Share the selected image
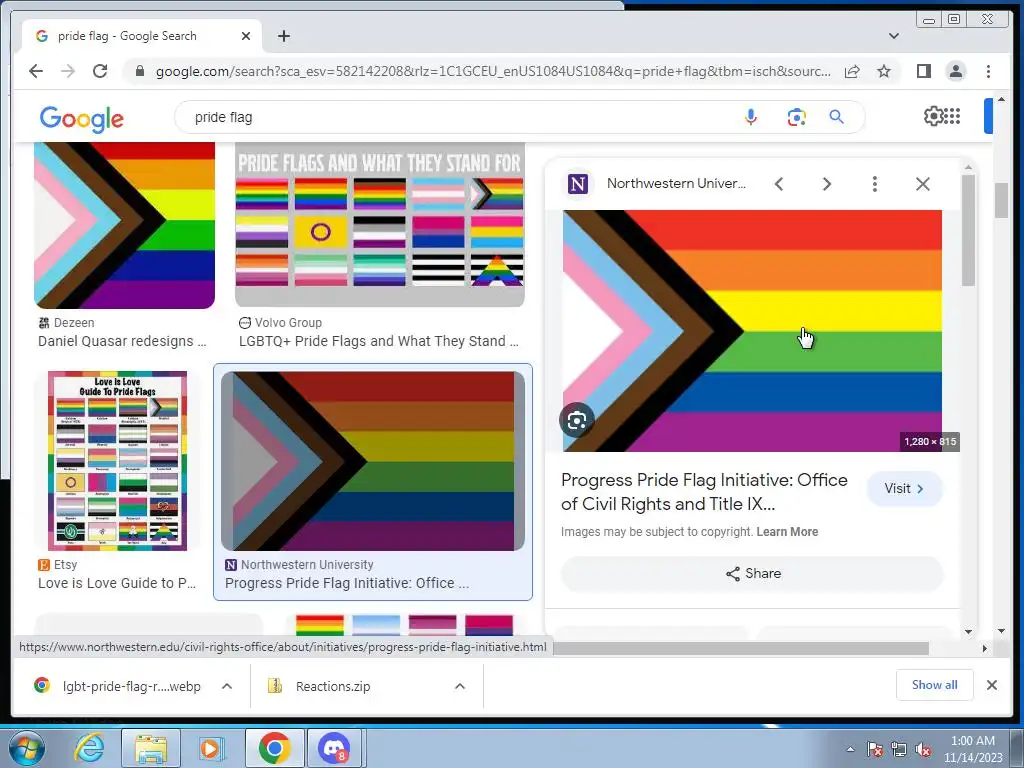1024x768 pixels. [x=752, y=573]
